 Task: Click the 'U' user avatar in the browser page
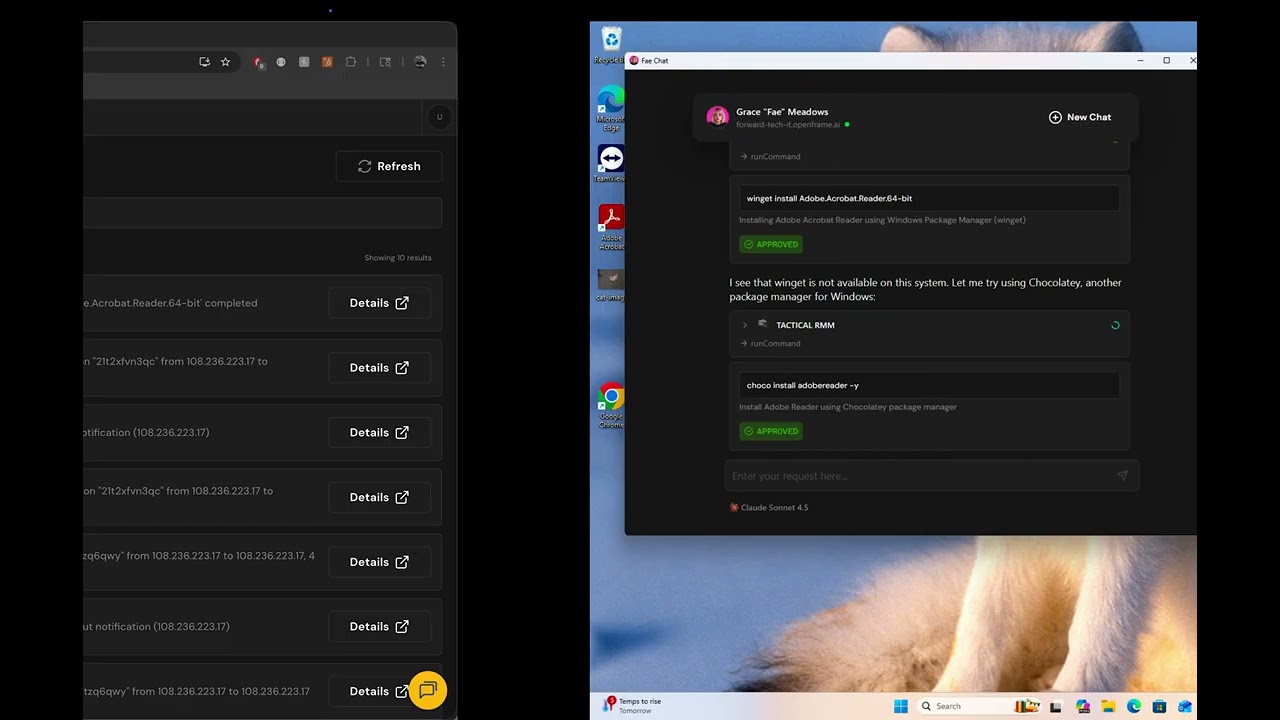[438, 117]
